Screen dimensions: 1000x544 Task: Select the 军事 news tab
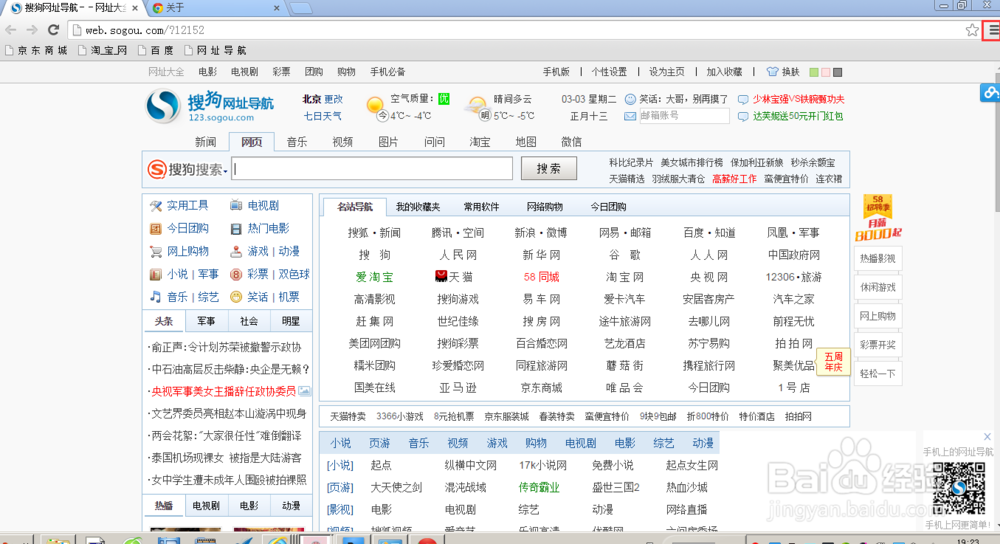click(206, 321)
